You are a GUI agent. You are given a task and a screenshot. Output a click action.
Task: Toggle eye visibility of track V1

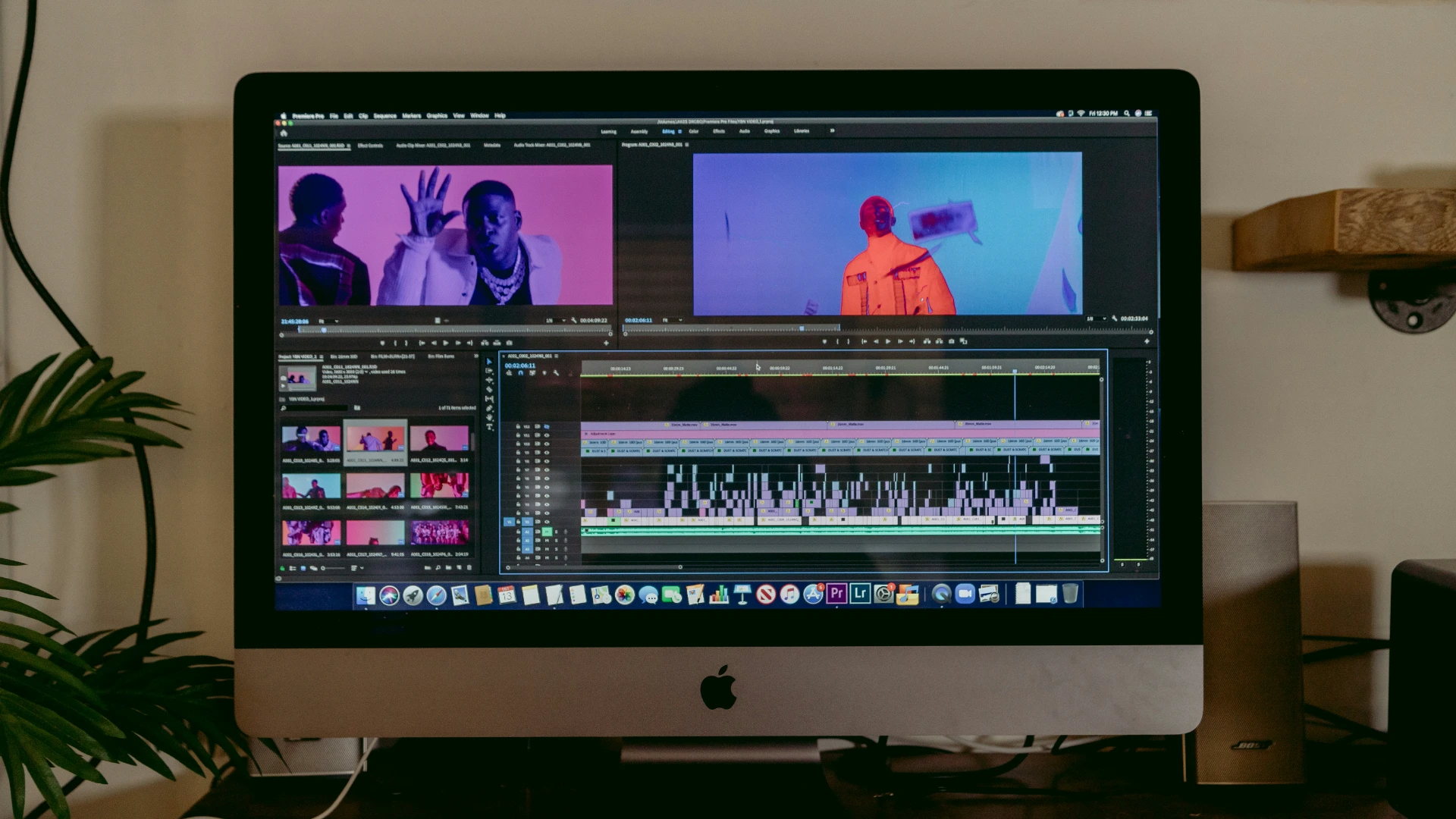pos(546,522)
